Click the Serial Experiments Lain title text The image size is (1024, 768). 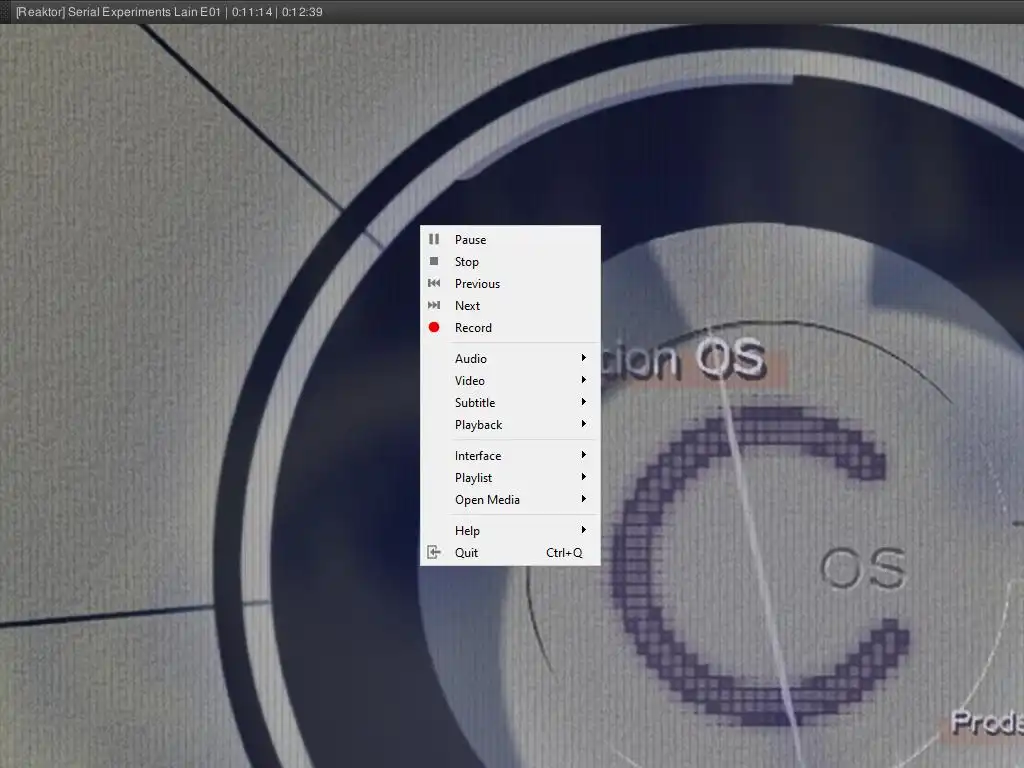coord(133,12)
